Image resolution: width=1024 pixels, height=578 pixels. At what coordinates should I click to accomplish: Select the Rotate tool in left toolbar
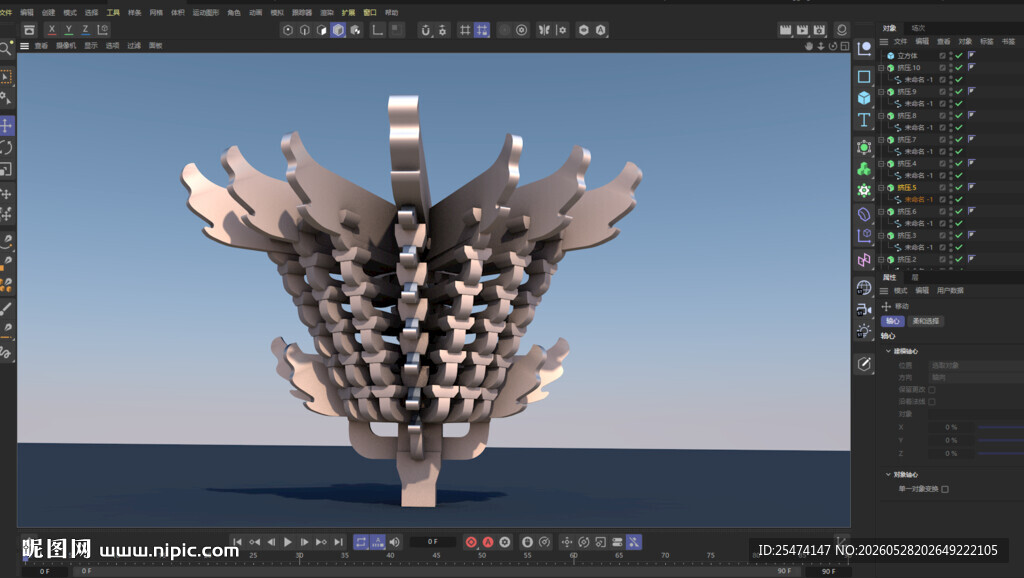point(7,148)
